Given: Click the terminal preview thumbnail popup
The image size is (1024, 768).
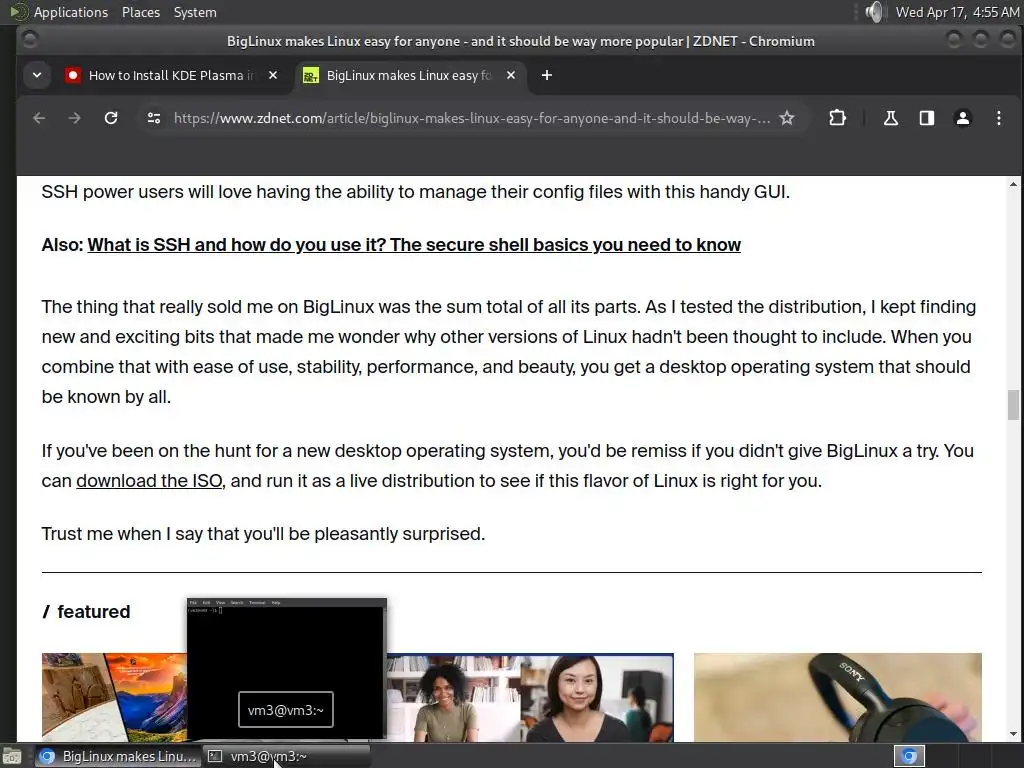Looking at the screenshot, I should click(287, 667).
